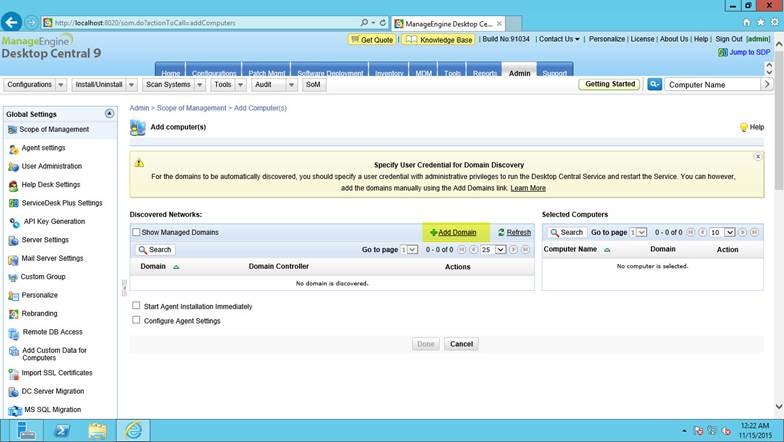Open the 10 rows per page dropdown
The width and height of the screenshot is (784, 442).
722,232
